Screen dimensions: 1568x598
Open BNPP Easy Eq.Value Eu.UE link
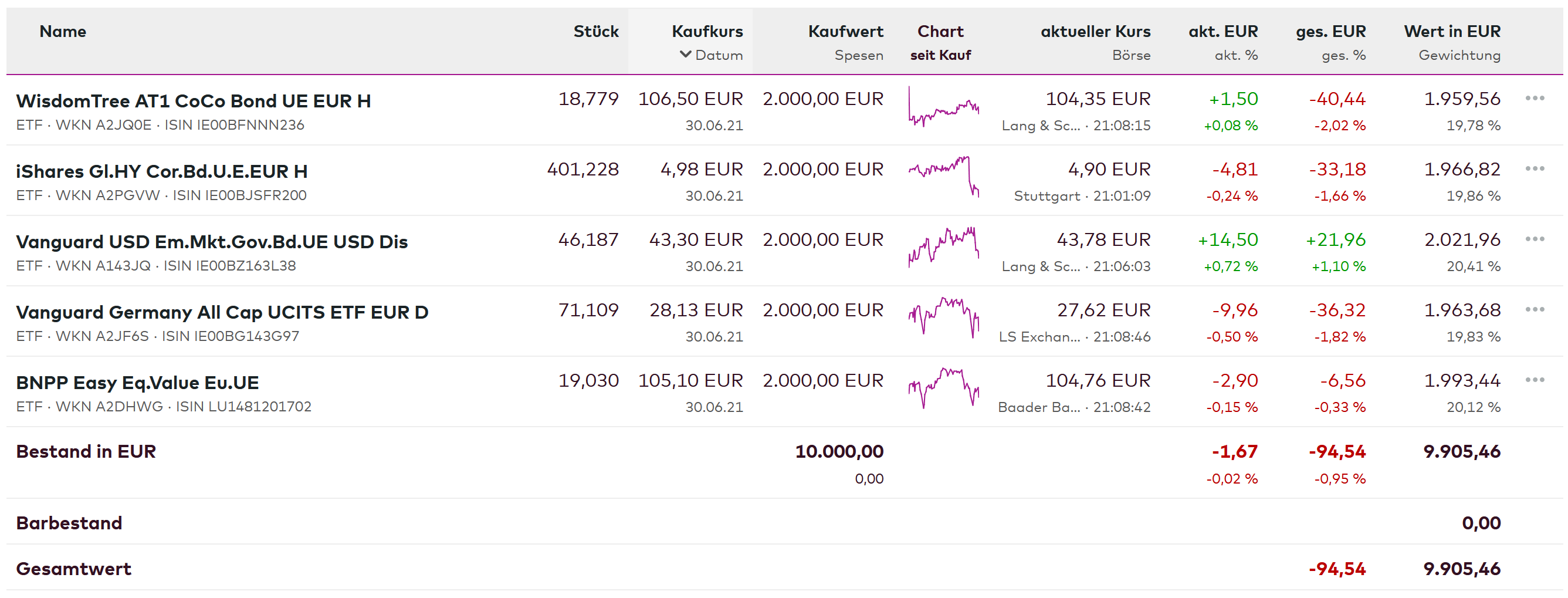coord(138,383)
